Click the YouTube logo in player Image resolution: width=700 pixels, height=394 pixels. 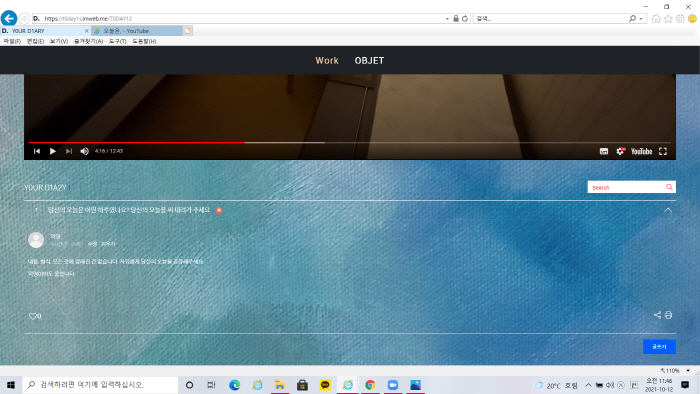click(x=642, y=151)
